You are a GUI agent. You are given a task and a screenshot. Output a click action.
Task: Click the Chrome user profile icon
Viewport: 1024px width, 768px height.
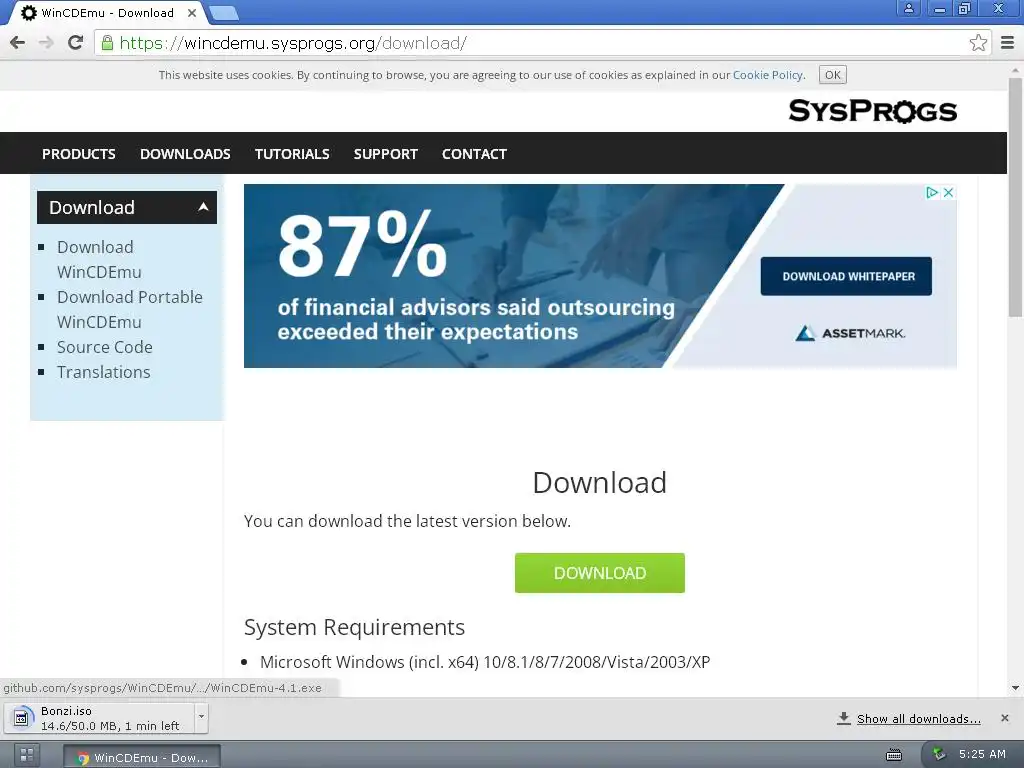coord(908,8)
